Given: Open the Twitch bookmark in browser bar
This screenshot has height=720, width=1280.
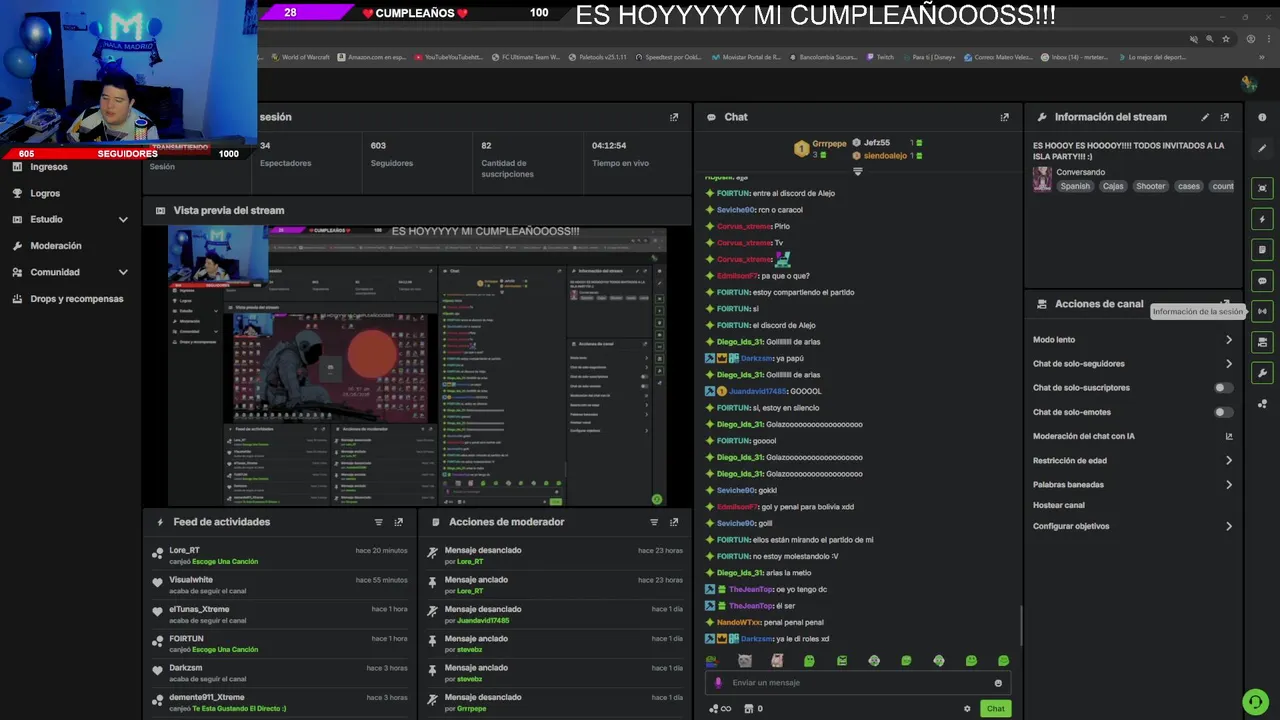Looking at the screenshot, I should (x=880, y=58).
